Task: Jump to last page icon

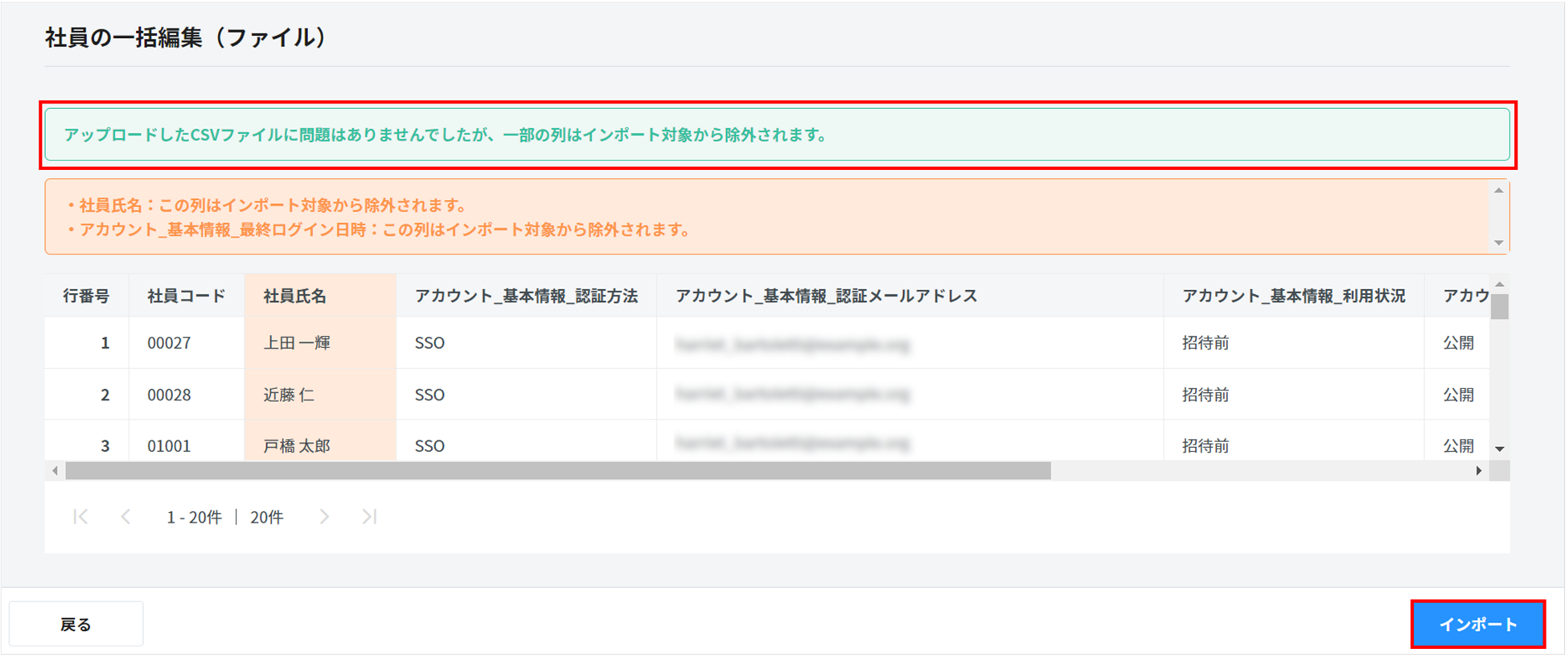Action: 370,517
